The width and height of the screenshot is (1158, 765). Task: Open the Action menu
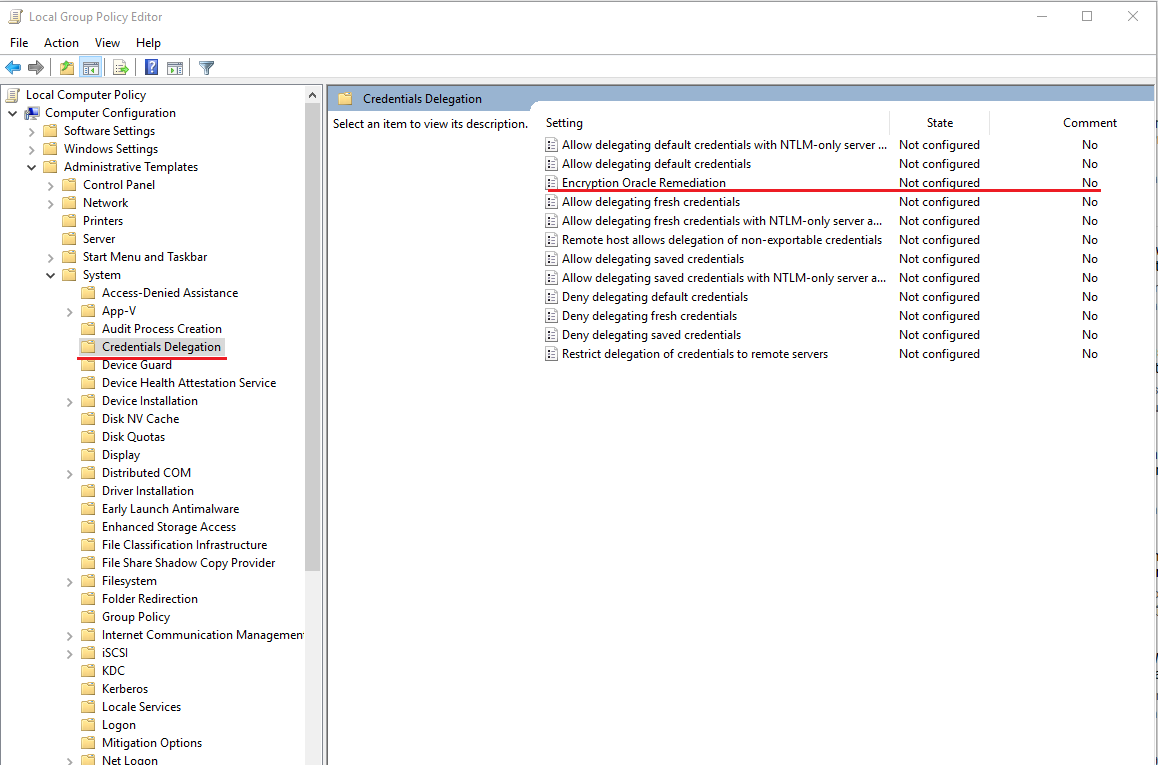61,42
